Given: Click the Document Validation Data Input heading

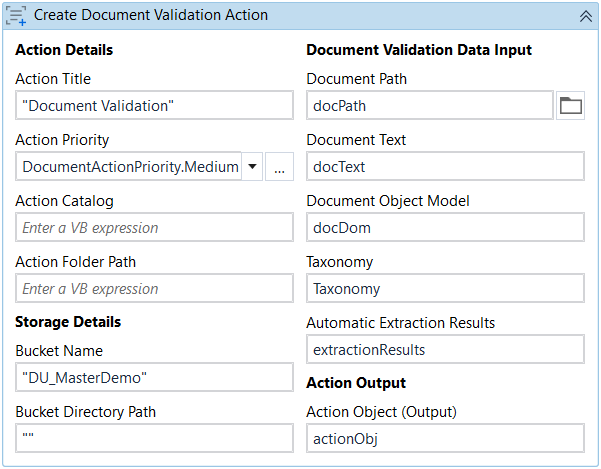Looking at the screenshot, I should pyautogui.click(x=419, y=50).
